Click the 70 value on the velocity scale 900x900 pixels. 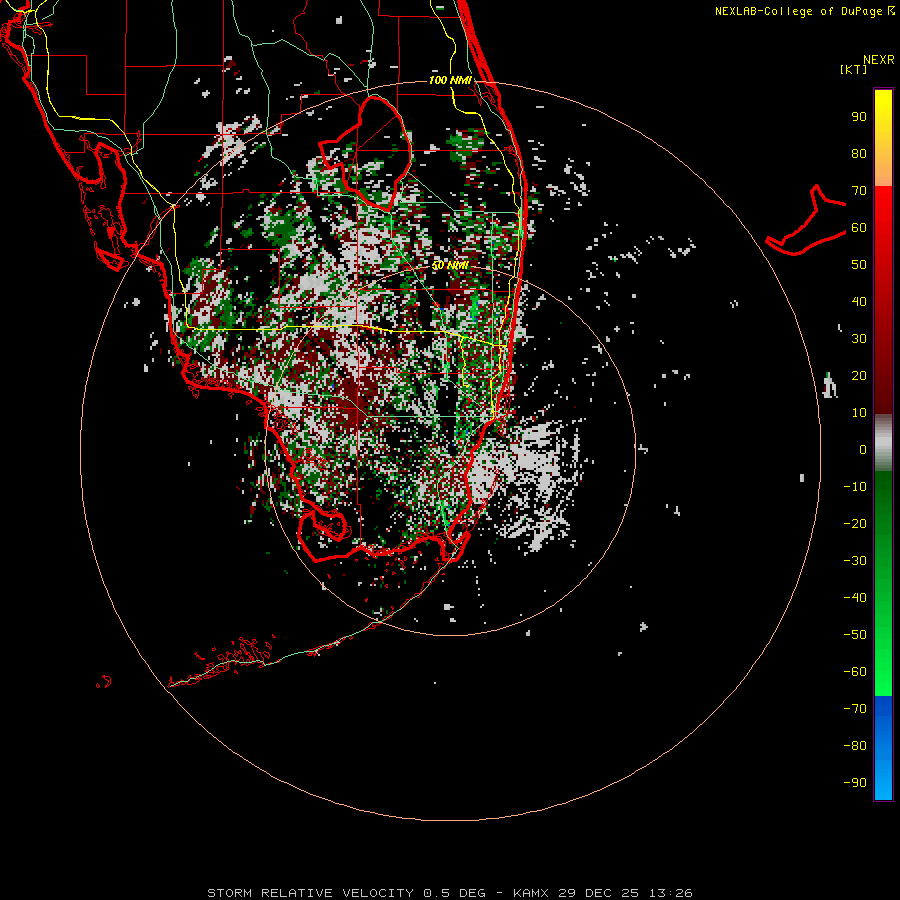859,191
